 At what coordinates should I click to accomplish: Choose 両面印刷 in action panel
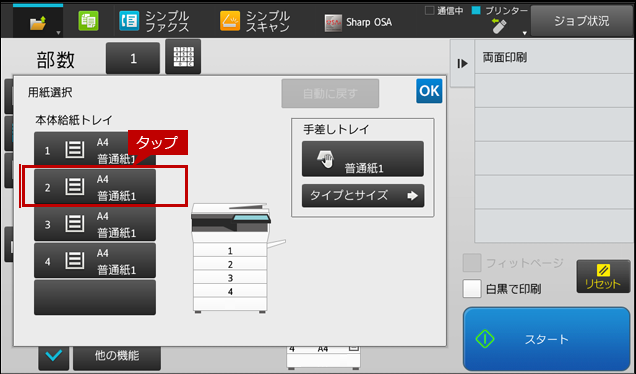click(555, 57)
